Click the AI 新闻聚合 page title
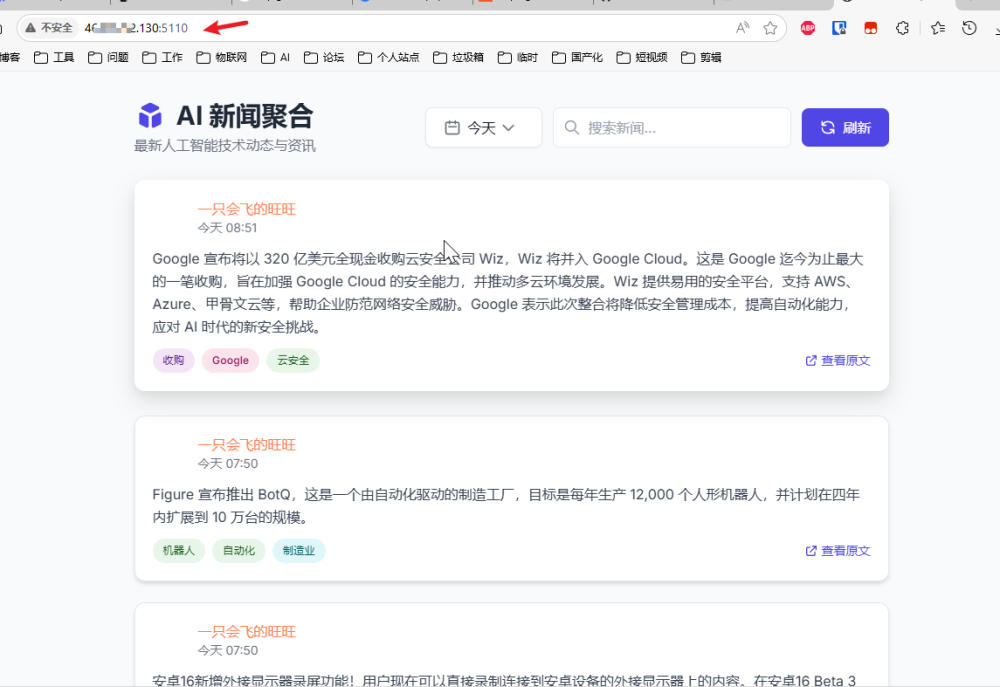The width and height of the screenshot is (1000, 687). 245,116
